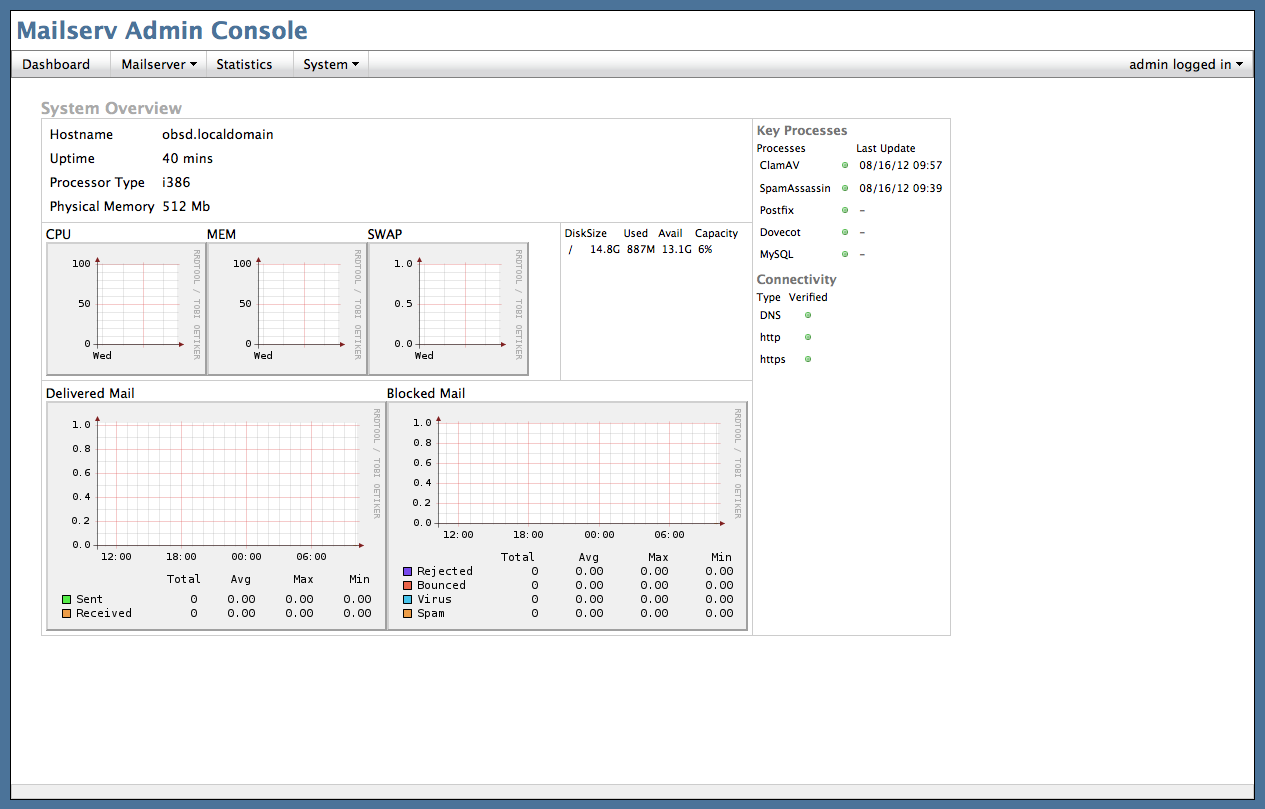Screen dimensions: 1265x809
Task: Click the disk available value 13.1G
Action: (677, 249)
